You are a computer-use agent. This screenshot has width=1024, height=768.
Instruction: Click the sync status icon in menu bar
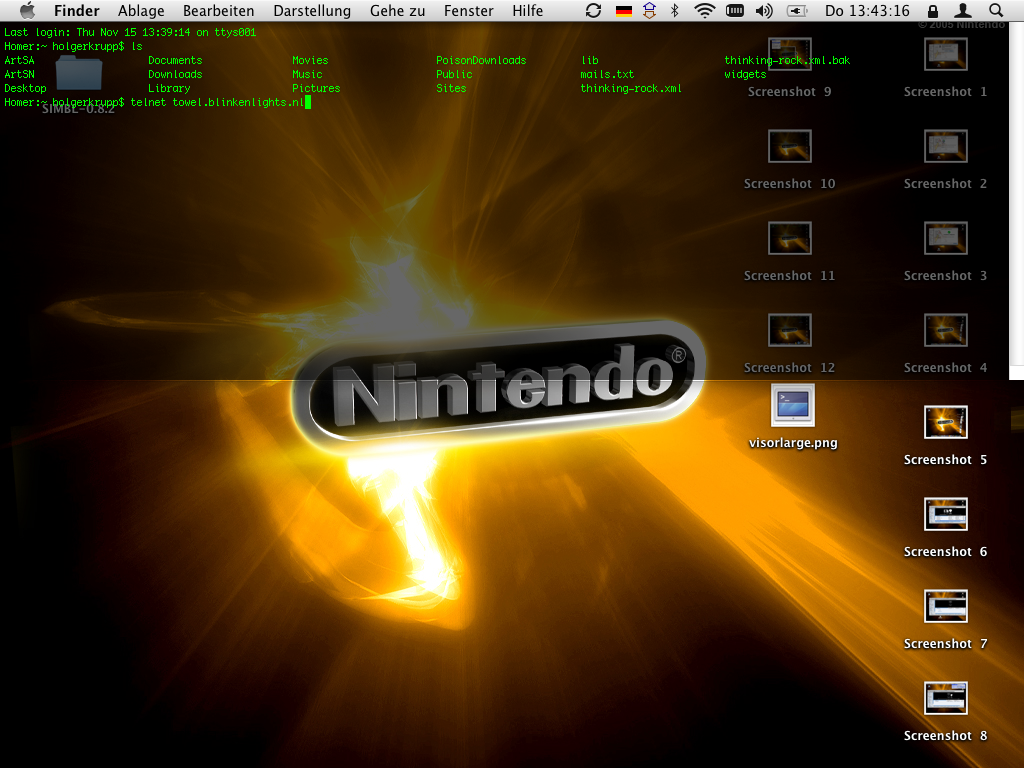click(593, 10)
